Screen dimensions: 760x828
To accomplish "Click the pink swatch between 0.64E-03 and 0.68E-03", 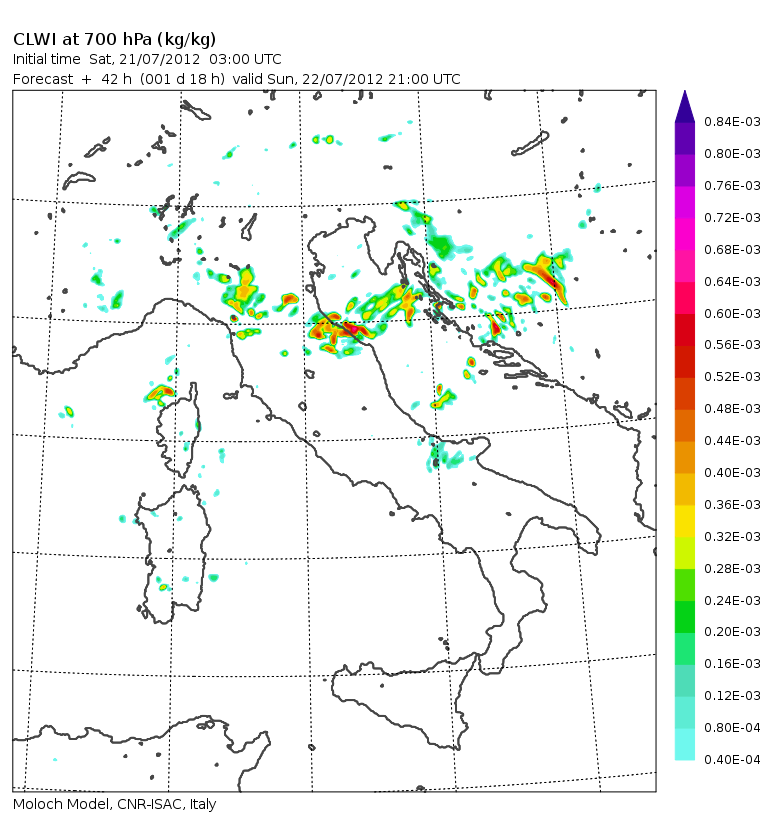I will click(x=684, y=266).
